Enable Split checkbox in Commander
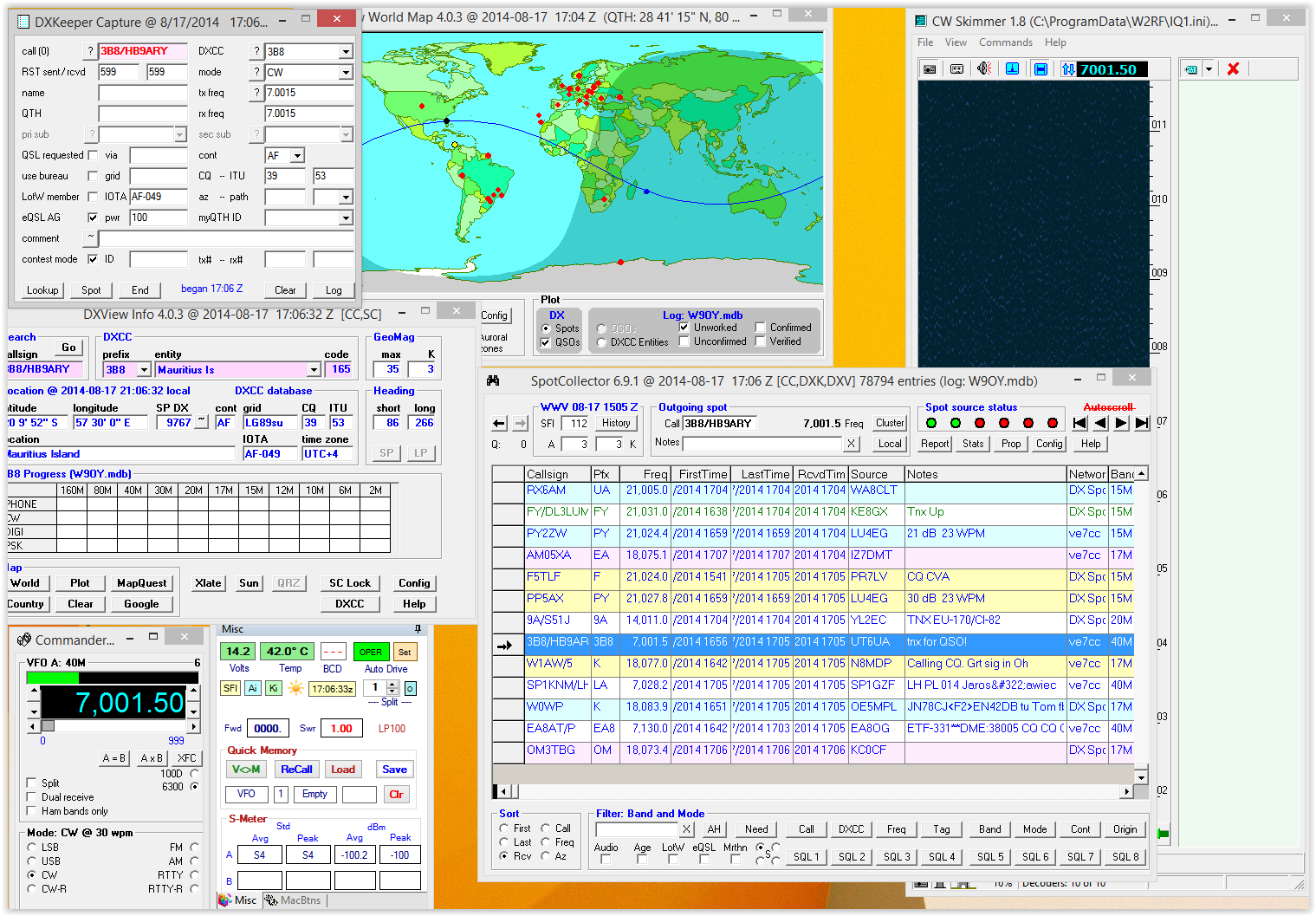This screenshot has width=1316, height=916. [32, 783]
